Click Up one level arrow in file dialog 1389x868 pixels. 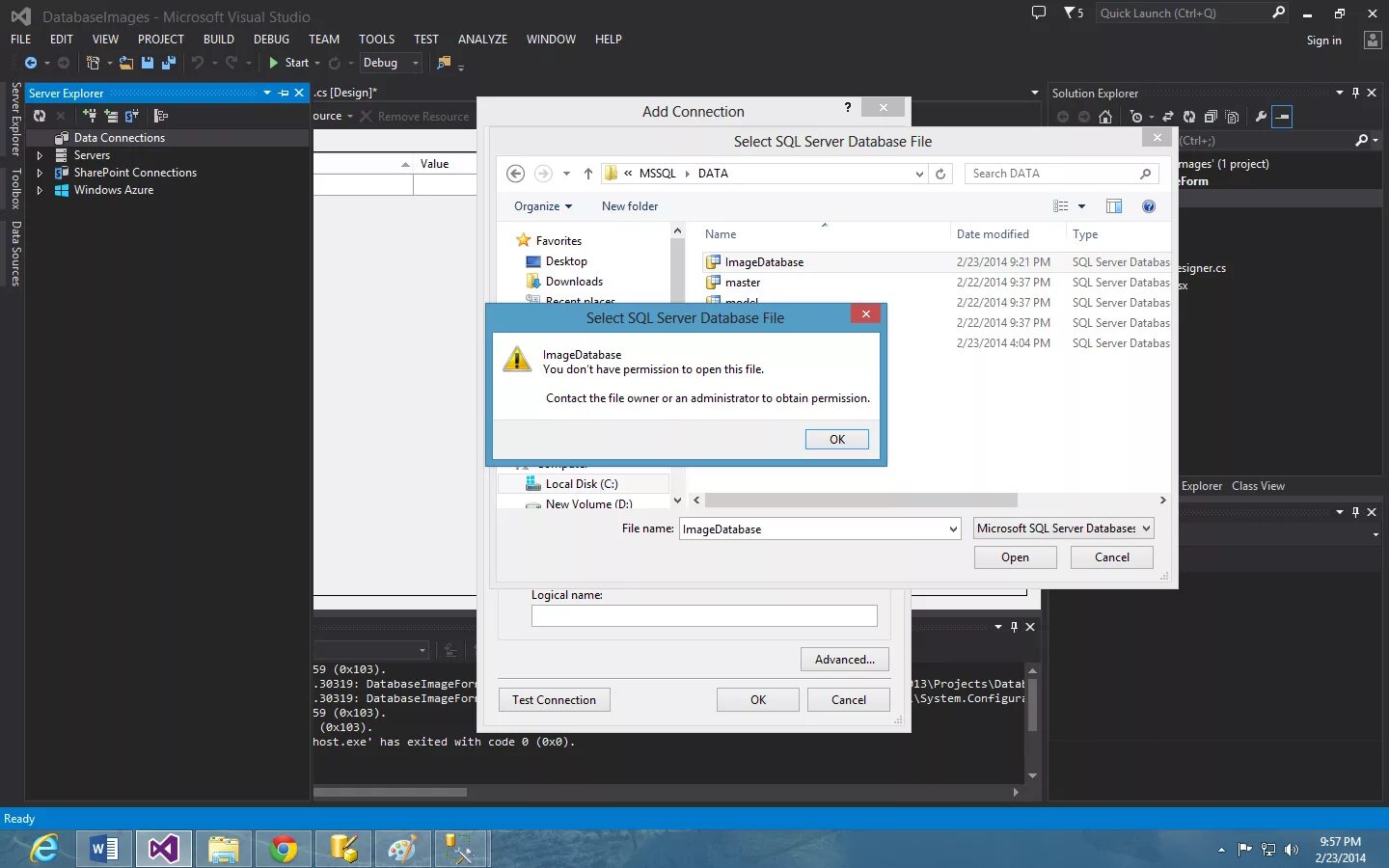pyautogui.click(x=587, y=174)
